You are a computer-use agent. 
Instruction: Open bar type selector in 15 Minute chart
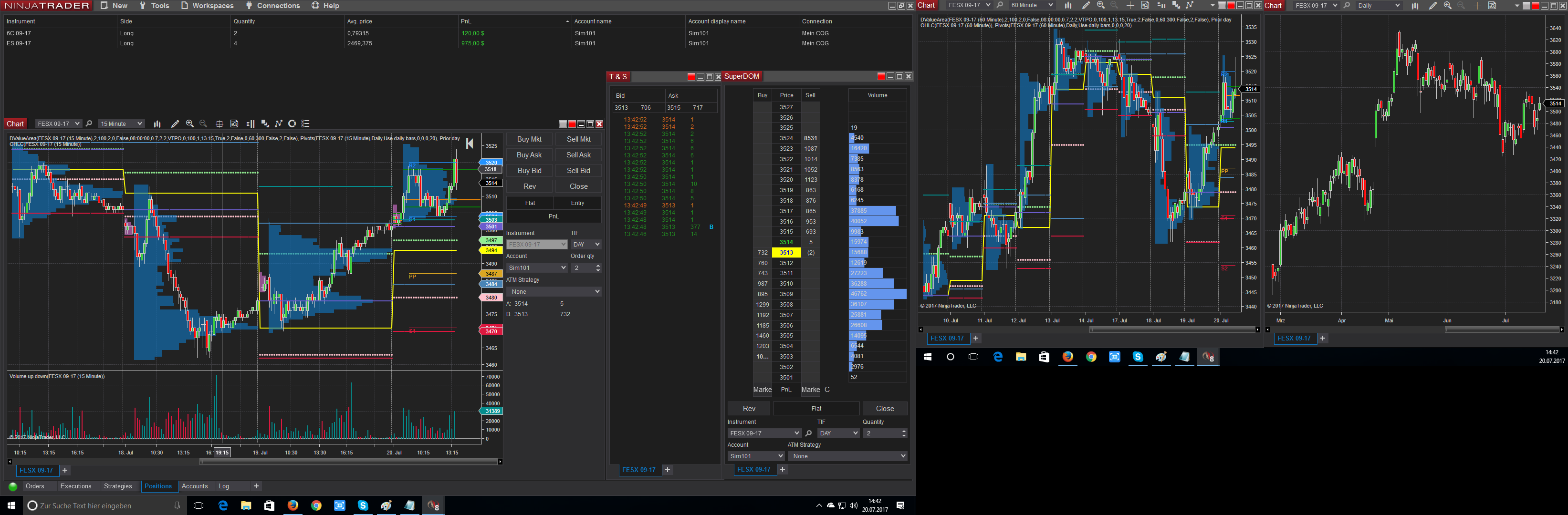coord(157,124)
